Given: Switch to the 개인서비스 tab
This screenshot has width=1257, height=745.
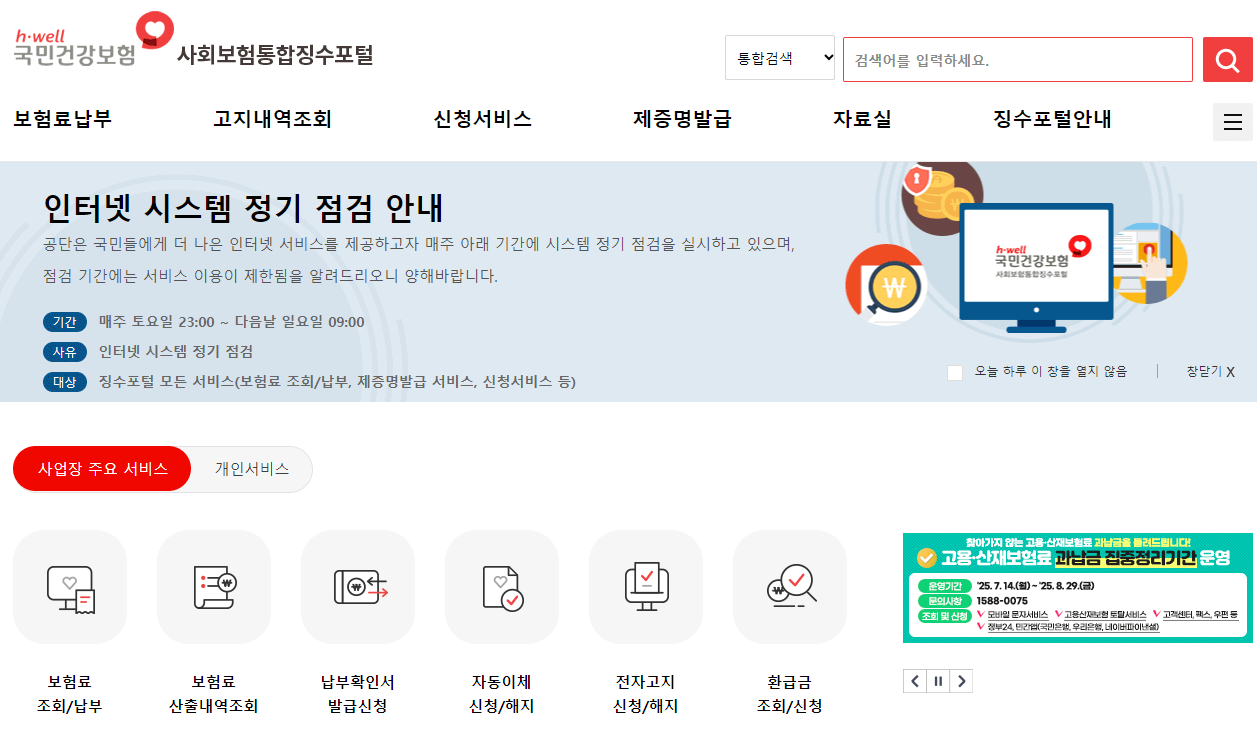Looking at the screenshot, I should point(252,469).
